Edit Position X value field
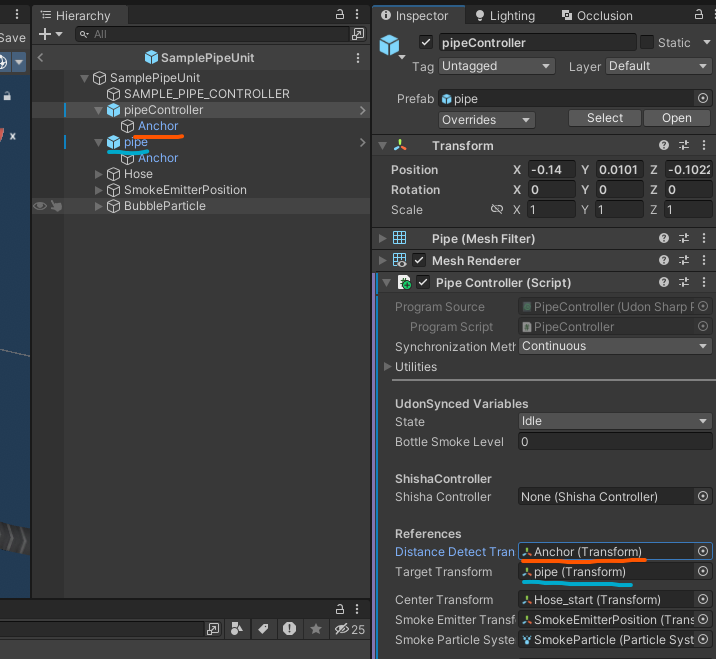This screenshot has width=716, height=659. click(552, 170)
